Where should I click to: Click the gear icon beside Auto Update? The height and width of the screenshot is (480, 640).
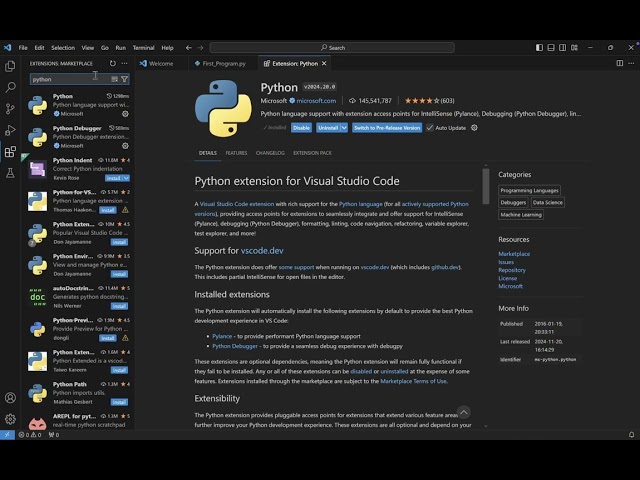(x=474, y=128)
